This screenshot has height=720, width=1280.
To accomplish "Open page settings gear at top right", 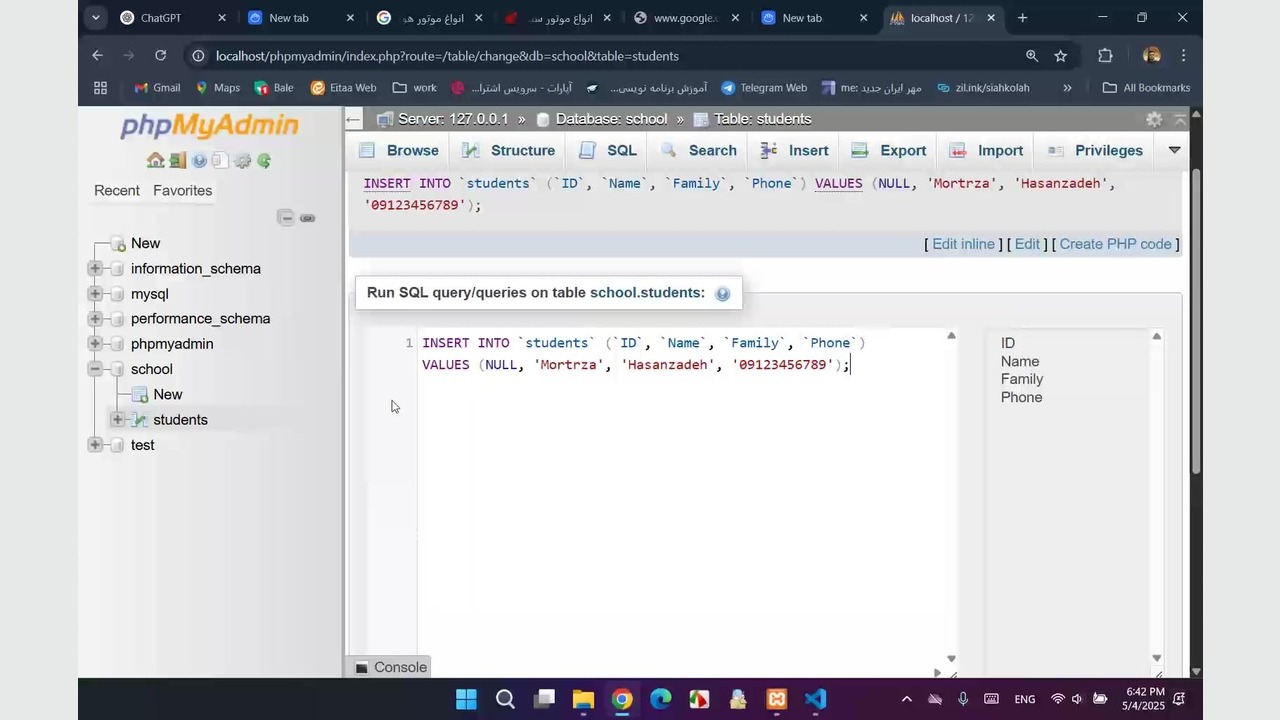I will coord(1154,119).
